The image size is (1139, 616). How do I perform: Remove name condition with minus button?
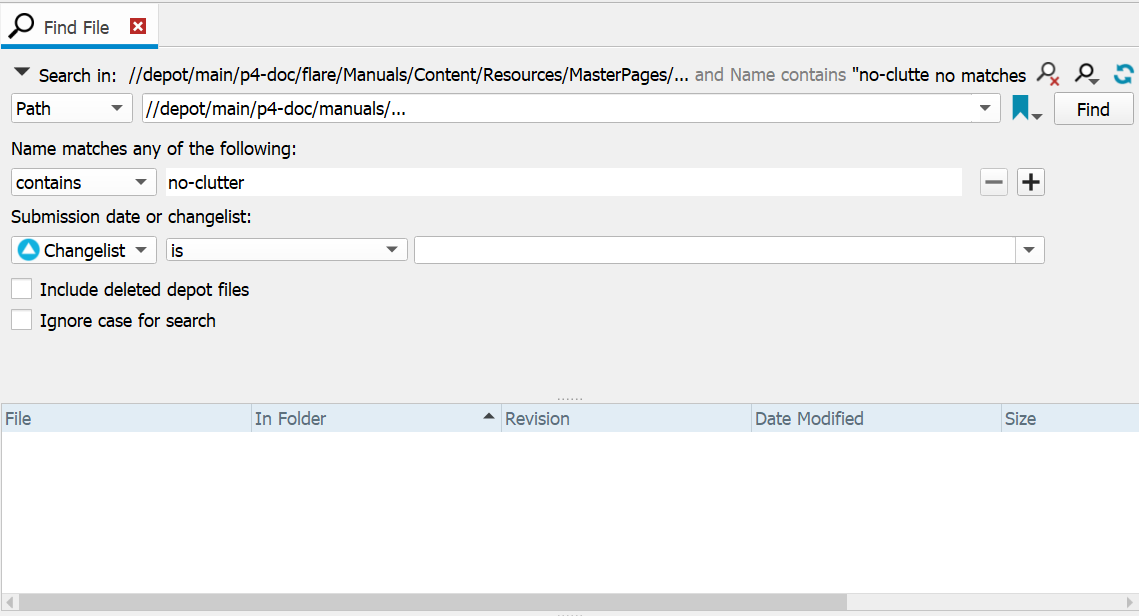(993, 182)
